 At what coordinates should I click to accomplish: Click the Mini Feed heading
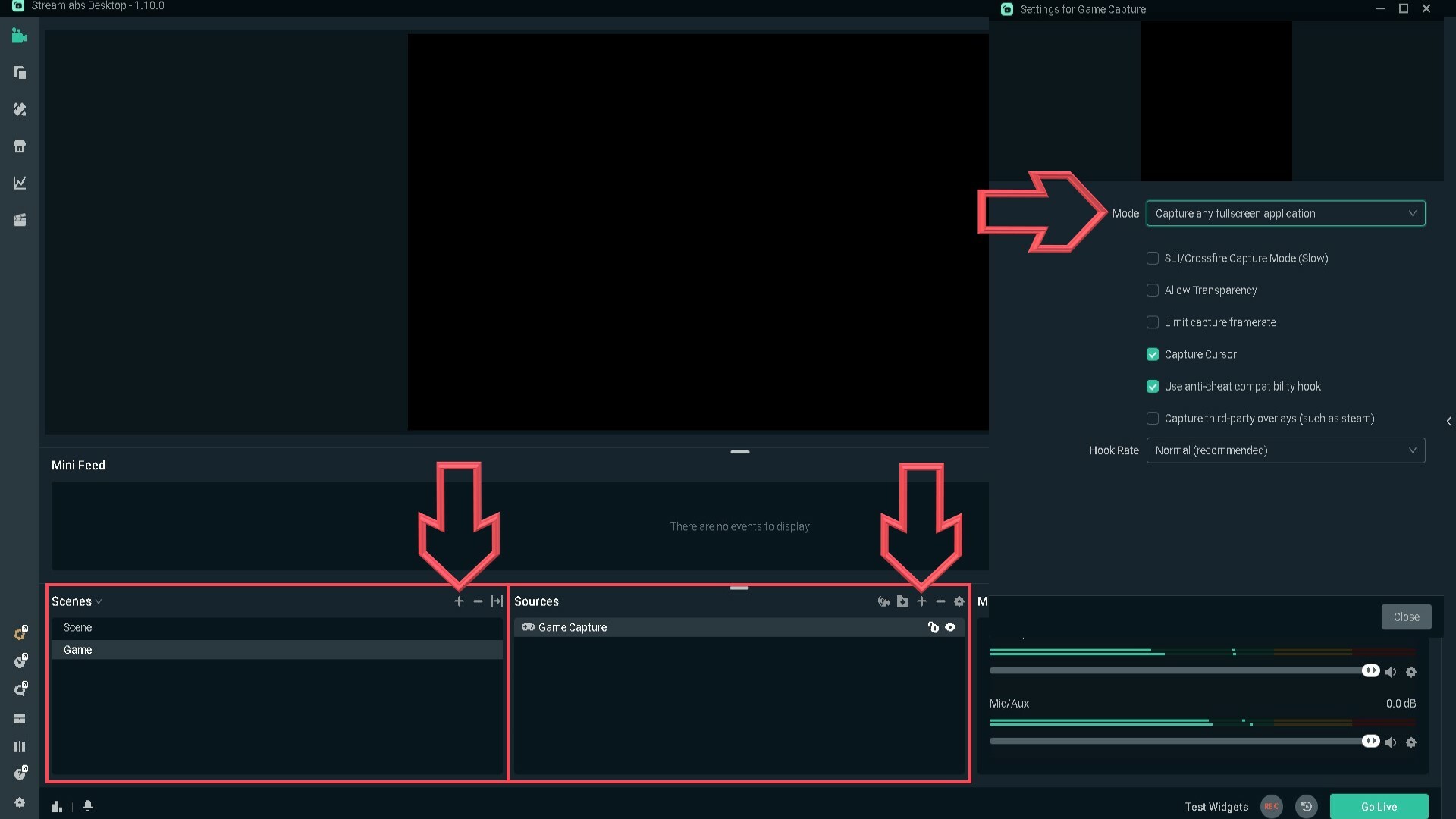pos(78,466)
